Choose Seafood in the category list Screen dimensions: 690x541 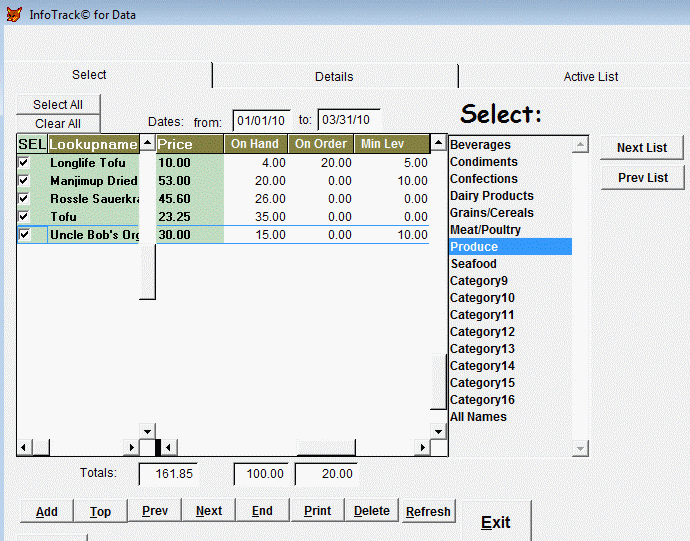[x=473, y=264]
